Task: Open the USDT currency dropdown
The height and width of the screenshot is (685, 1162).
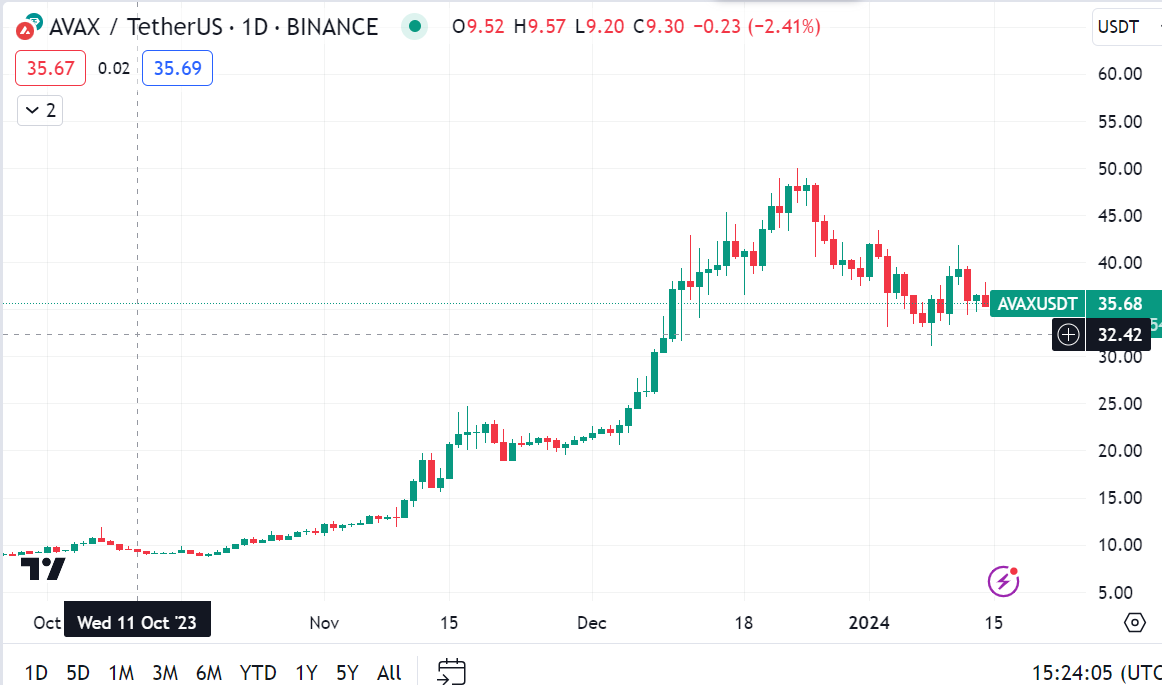Action: click(1125, 27)
